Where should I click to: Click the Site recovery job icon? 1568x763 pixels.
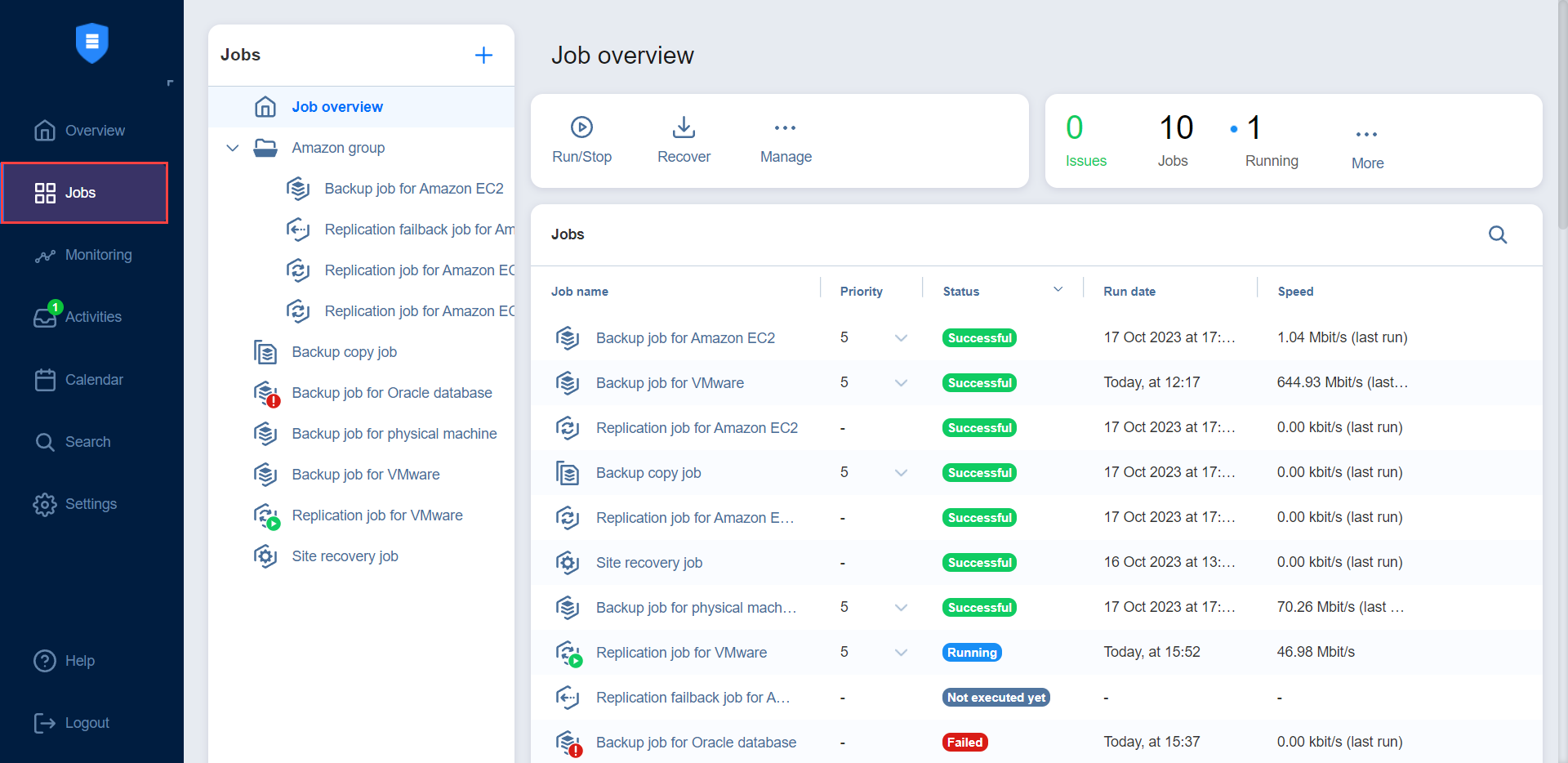[x=265, y=556]
